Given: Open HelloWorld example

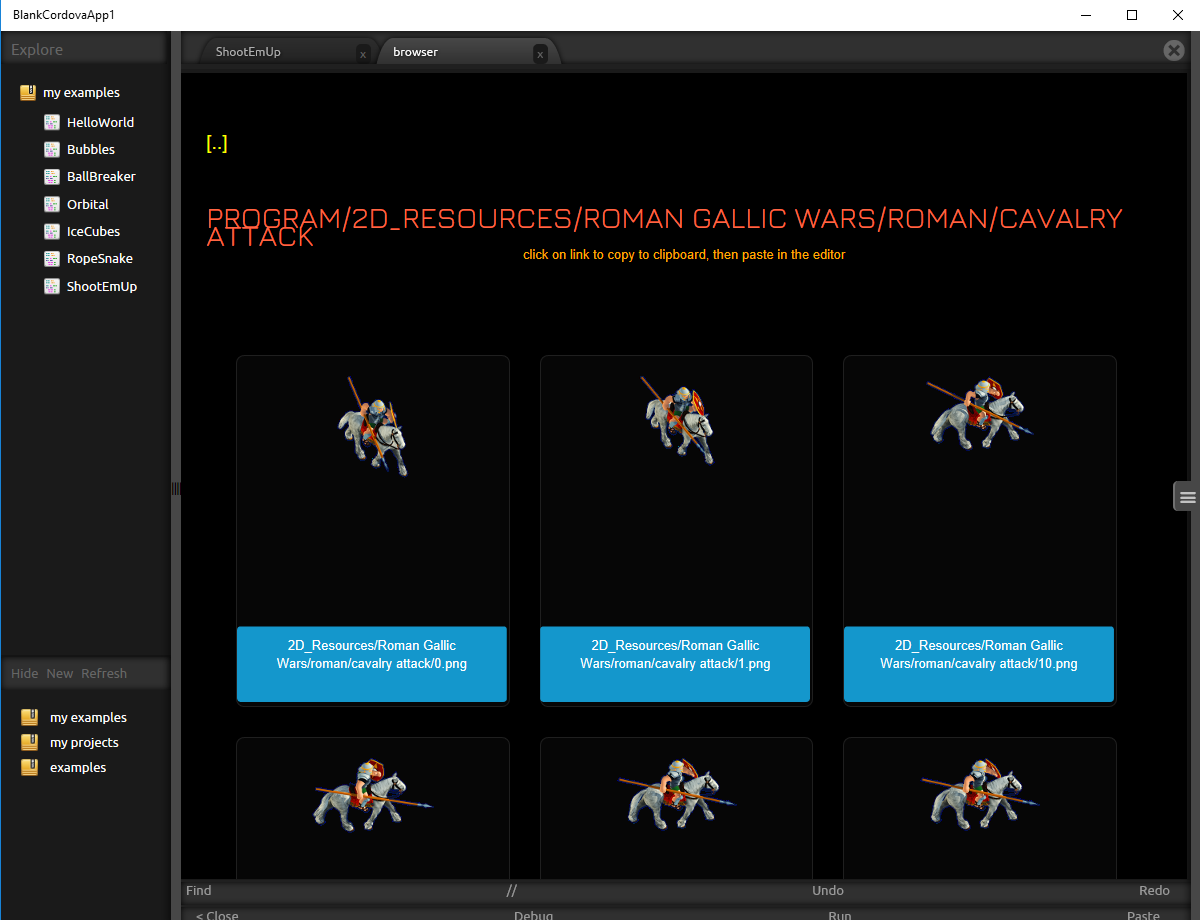Looking at the screenshot, I should (100, 122).
